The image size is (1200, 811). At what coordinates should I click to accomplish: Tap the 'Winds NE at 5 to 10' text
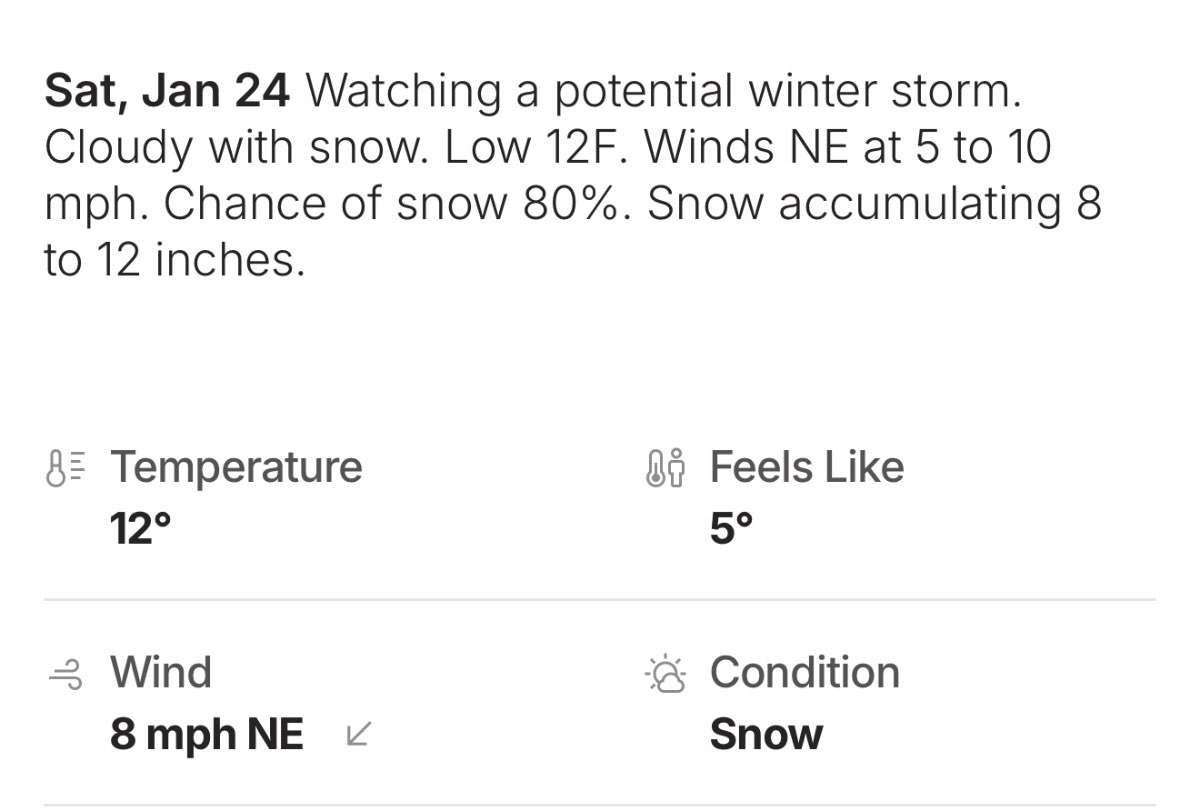click(x=848, y=148)
